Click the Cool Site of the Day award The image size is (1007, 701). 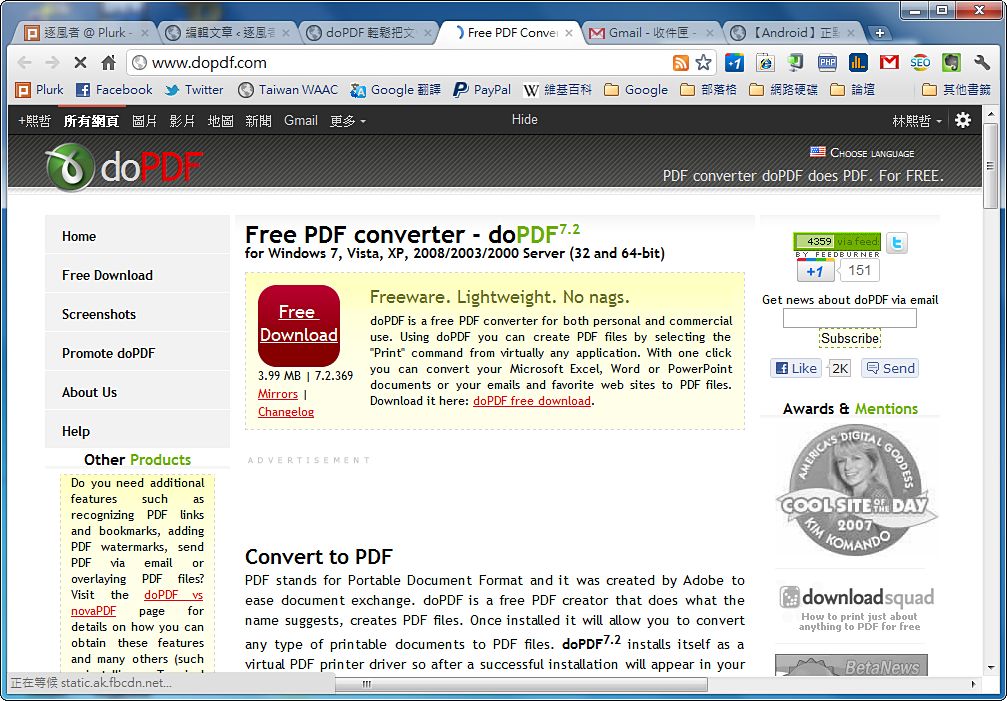click(855, 492)
